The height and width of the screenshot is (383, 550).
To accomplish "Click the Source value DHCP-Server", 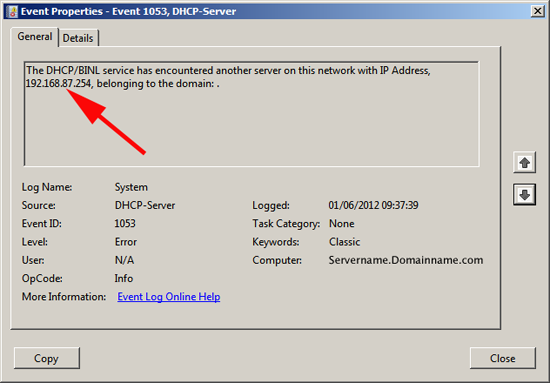I will (145, 205).
